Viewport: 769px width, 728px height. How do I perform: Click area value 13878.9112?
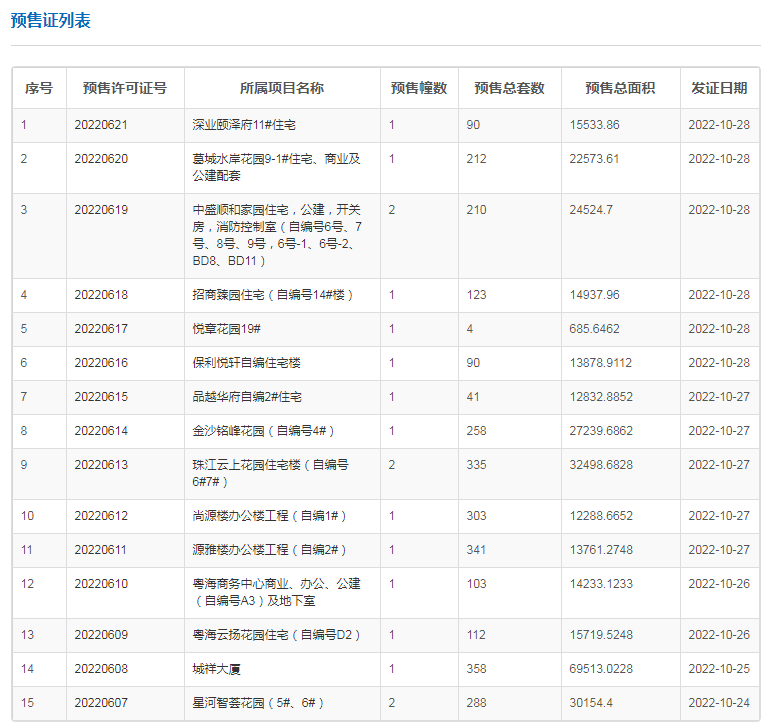tap(601, 363)
